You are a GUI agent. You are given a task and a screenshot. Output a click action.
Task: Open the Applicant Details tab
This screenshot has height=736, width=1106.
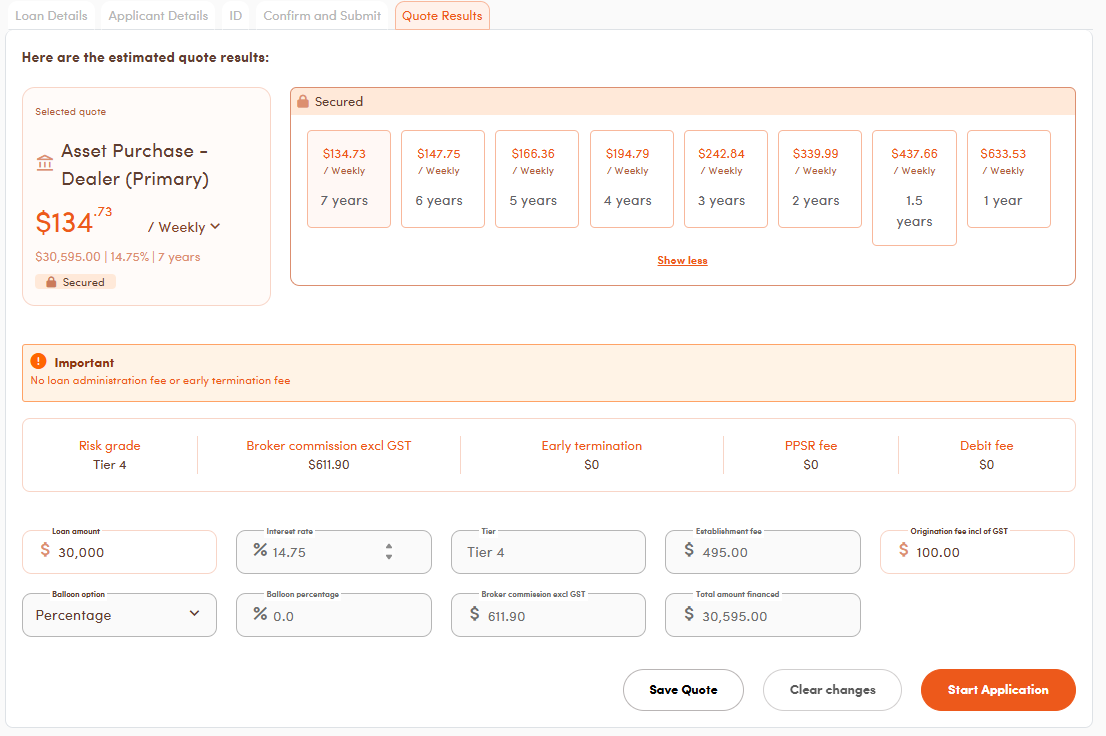pos(158,16)
